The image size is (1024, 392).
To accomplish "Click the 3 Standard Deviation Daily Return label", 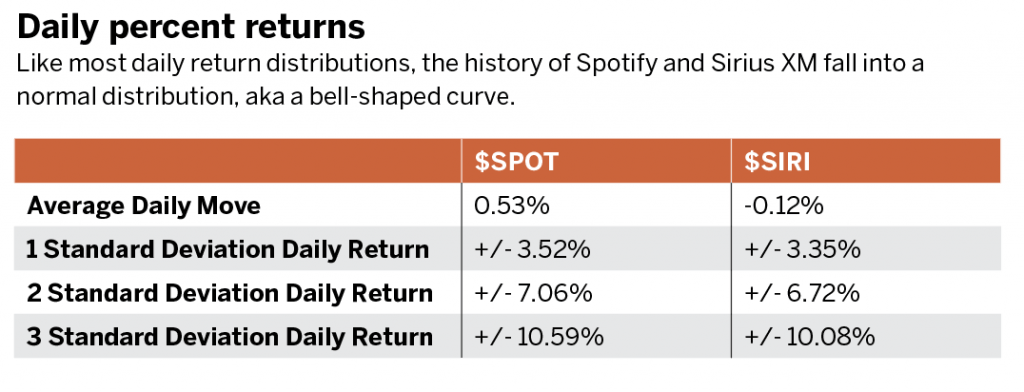I will 229,337.
